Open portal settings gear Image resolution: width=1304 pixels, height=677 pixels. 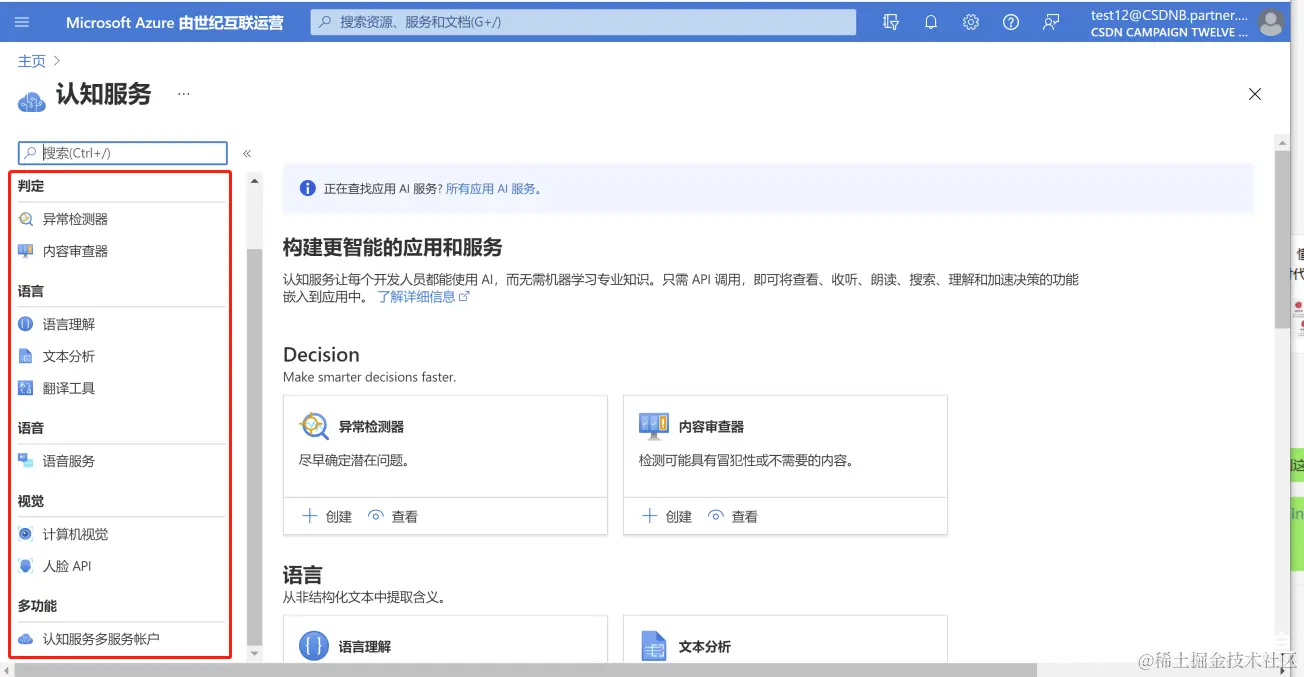tap(971, 22)
